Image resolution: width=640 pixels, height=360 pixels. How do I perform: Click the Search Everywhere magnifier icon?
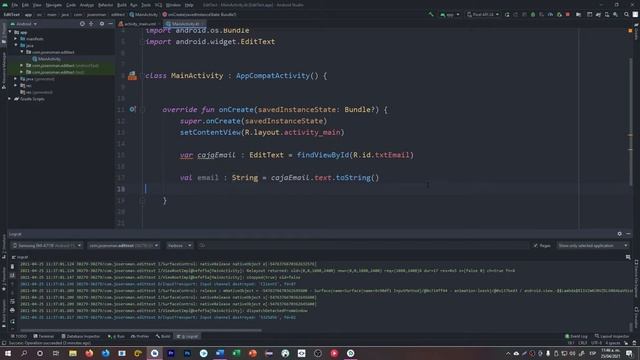(627, 14)
